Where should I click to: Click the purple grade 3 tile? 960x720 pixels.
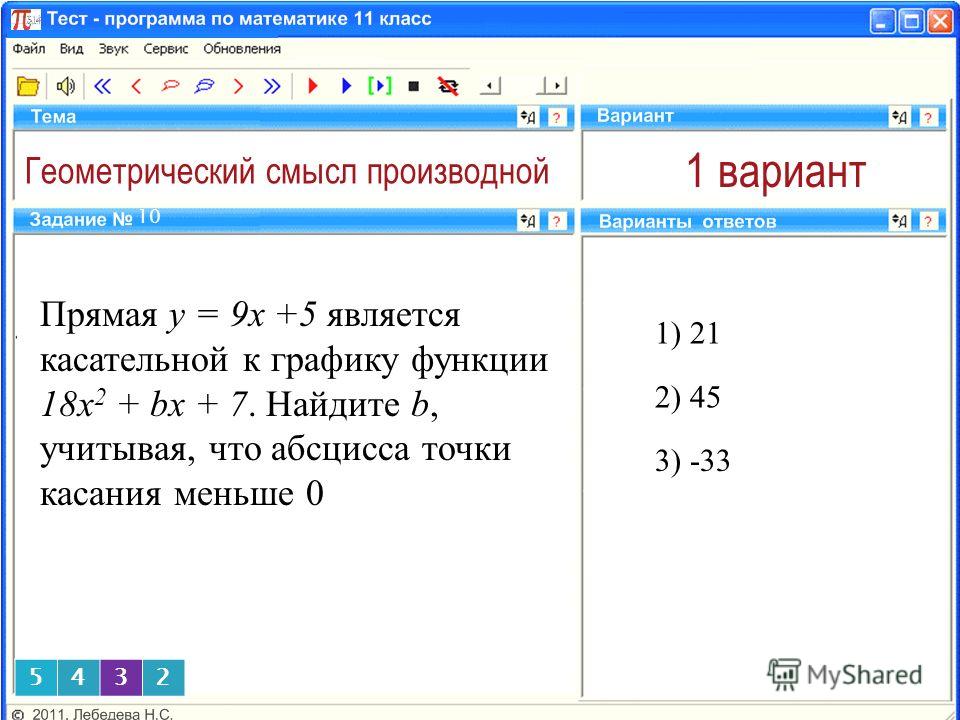[x=121, y=677]
